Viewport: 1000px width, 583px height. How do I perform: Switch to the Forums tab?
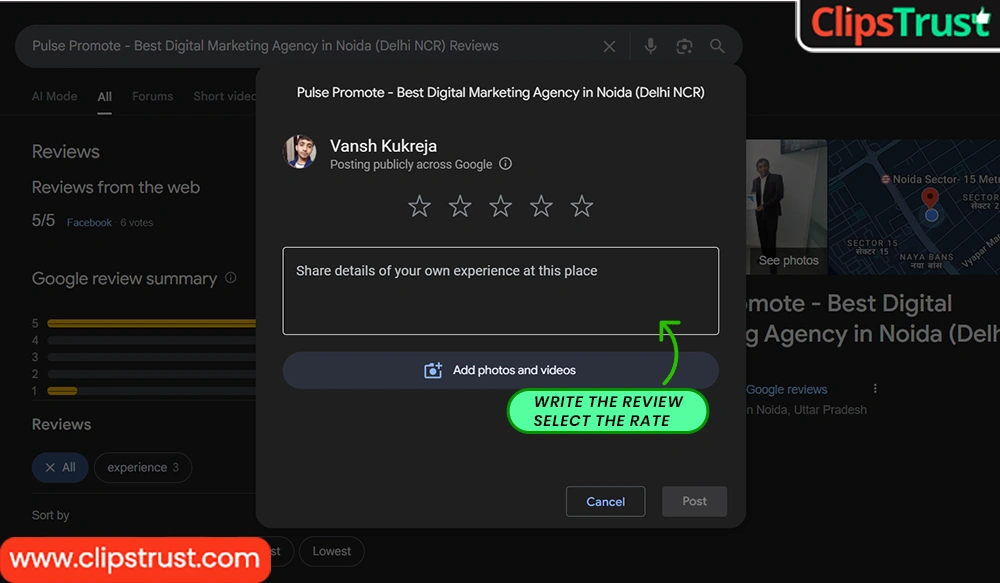pyautogui.click(x=152, y=96)
